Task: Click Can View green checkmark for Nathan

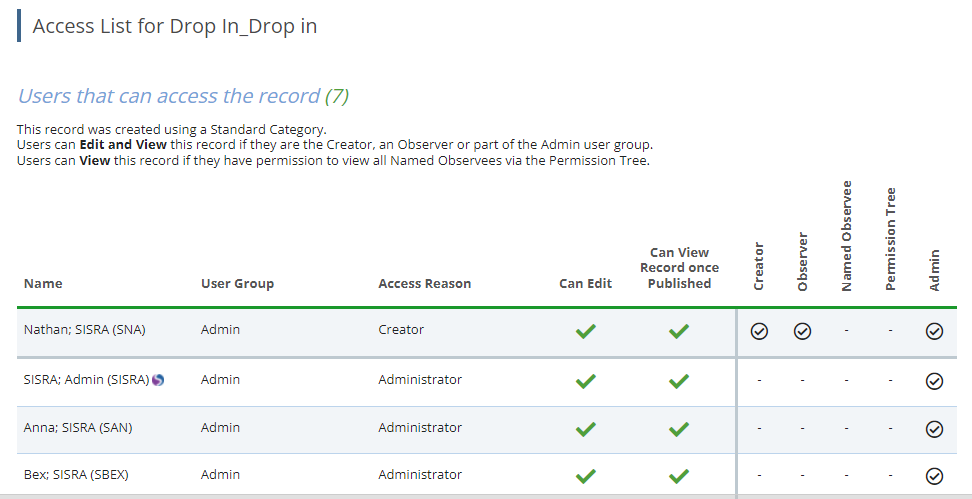Action: click(x=679, y=331)
